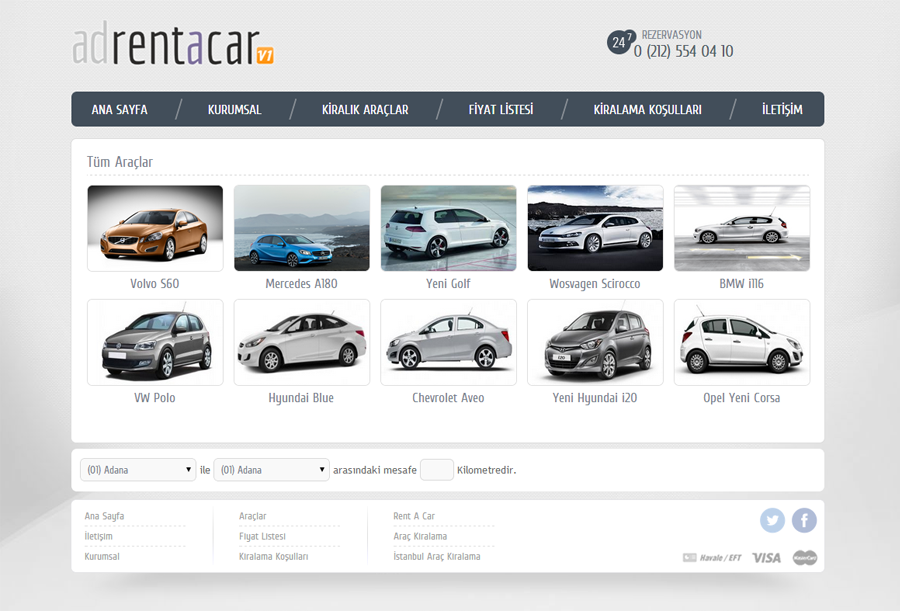Click the distance kilometre input field
900x611 pixels.
tap(437, 470)
